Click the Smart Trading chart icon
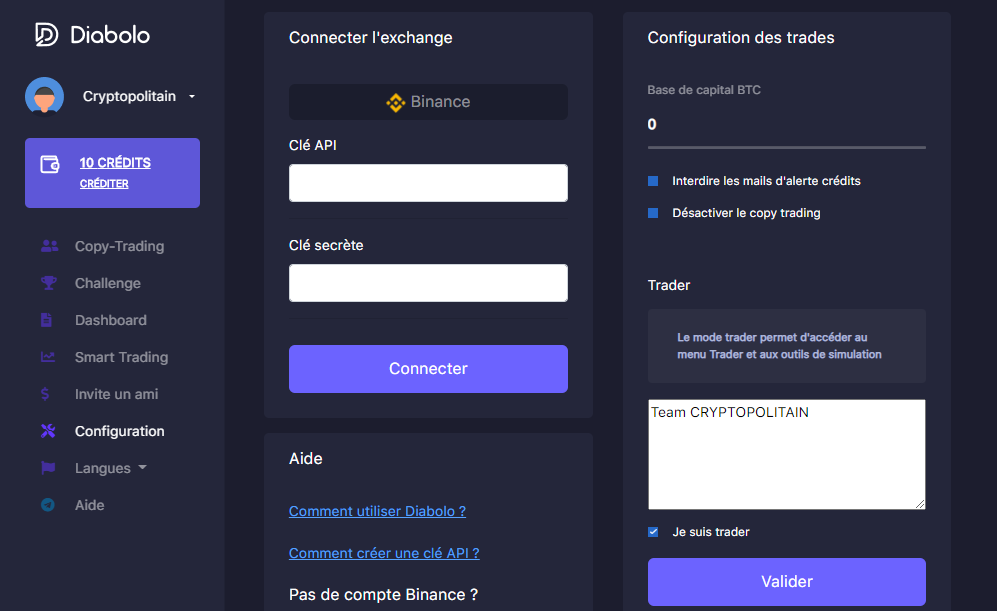997x611 pixels. pyautogui.click(x=48, y=357)
